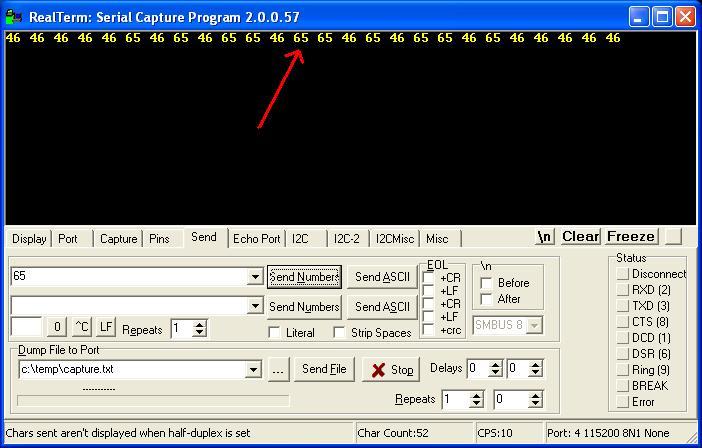Freeze the terminal display
The image size is (702, 448).
(631, 236)
